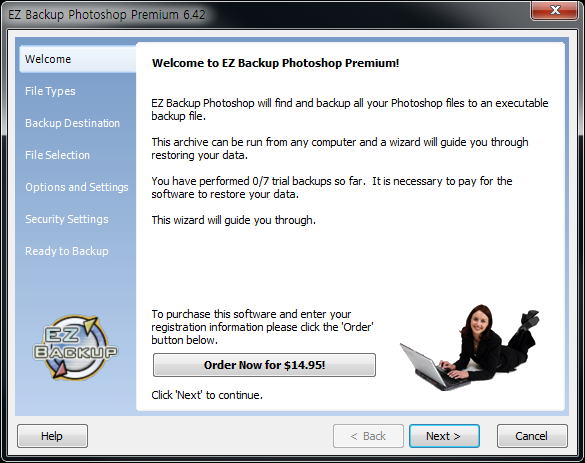Click the window title bar text
This screenshot has height=463, width=585.
pyautogui.click(x=107, y=15)
